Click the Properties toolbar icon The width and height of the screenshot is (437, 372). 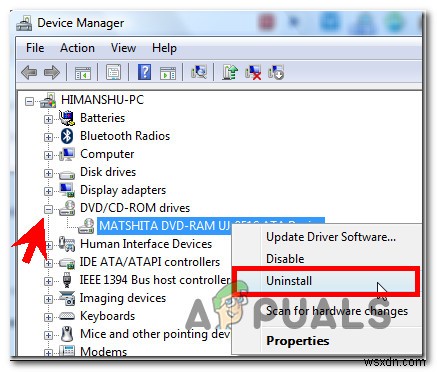pyautogui.click(x=114, y=72)
